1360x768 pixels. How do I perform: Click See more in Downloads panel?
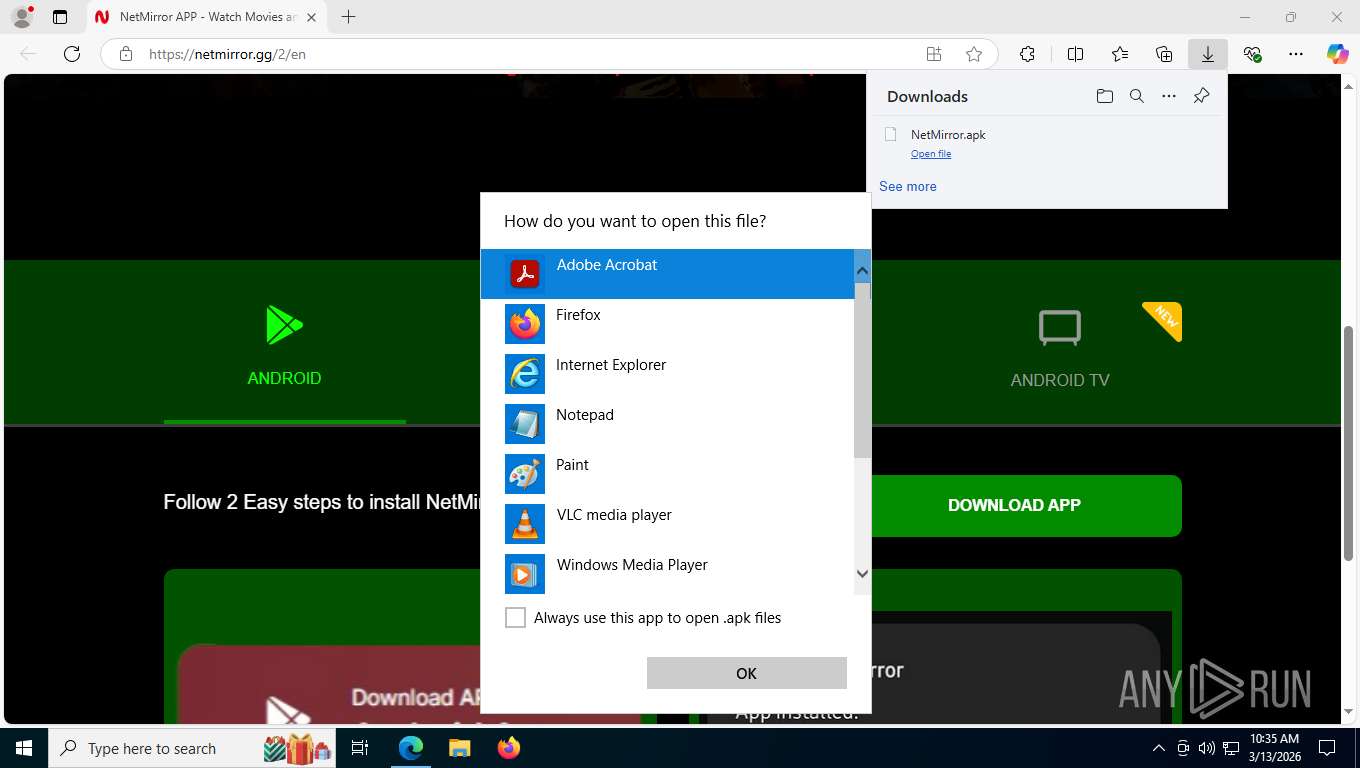tap(908, 186)
